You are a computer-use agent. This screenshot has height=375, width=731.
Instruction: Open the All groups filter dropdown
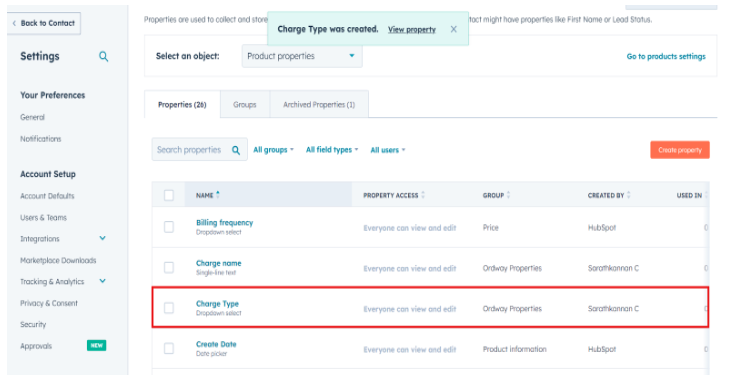pyautogui.click(x=273, y=150)
